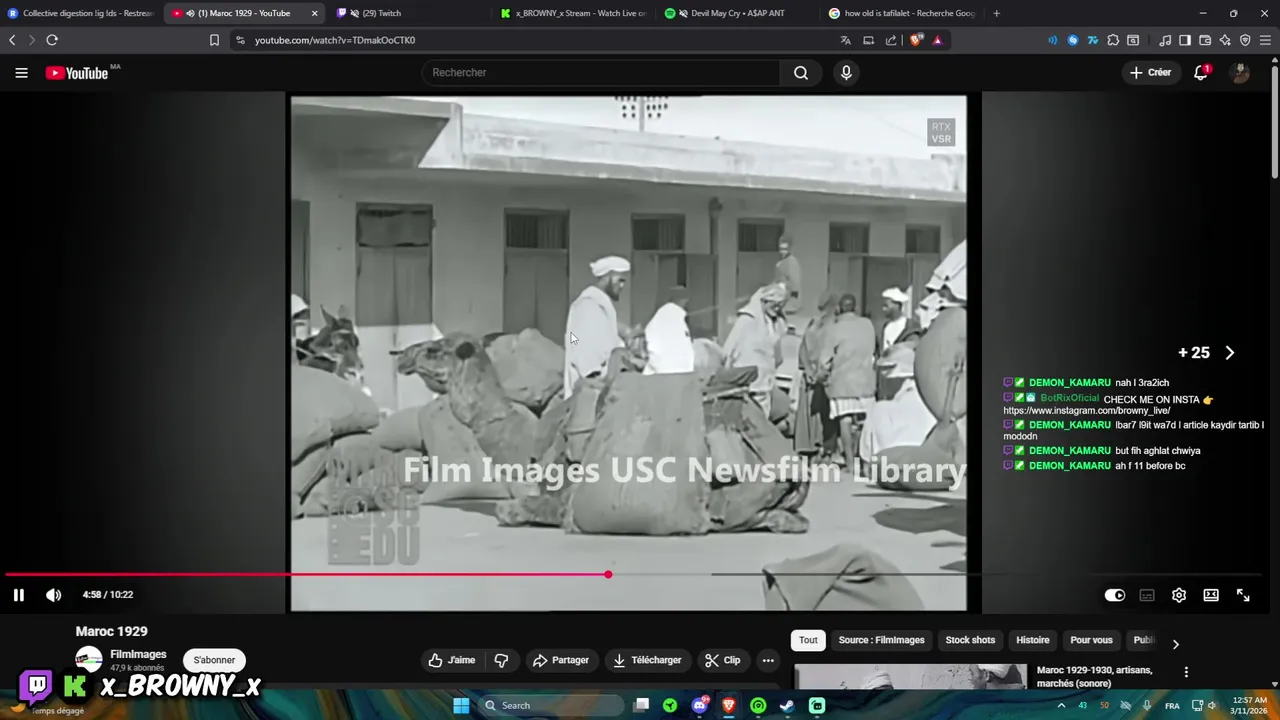Open the translate page icon
The image size is (1280, 720).
pyautogui.click(x=845, y=40)
